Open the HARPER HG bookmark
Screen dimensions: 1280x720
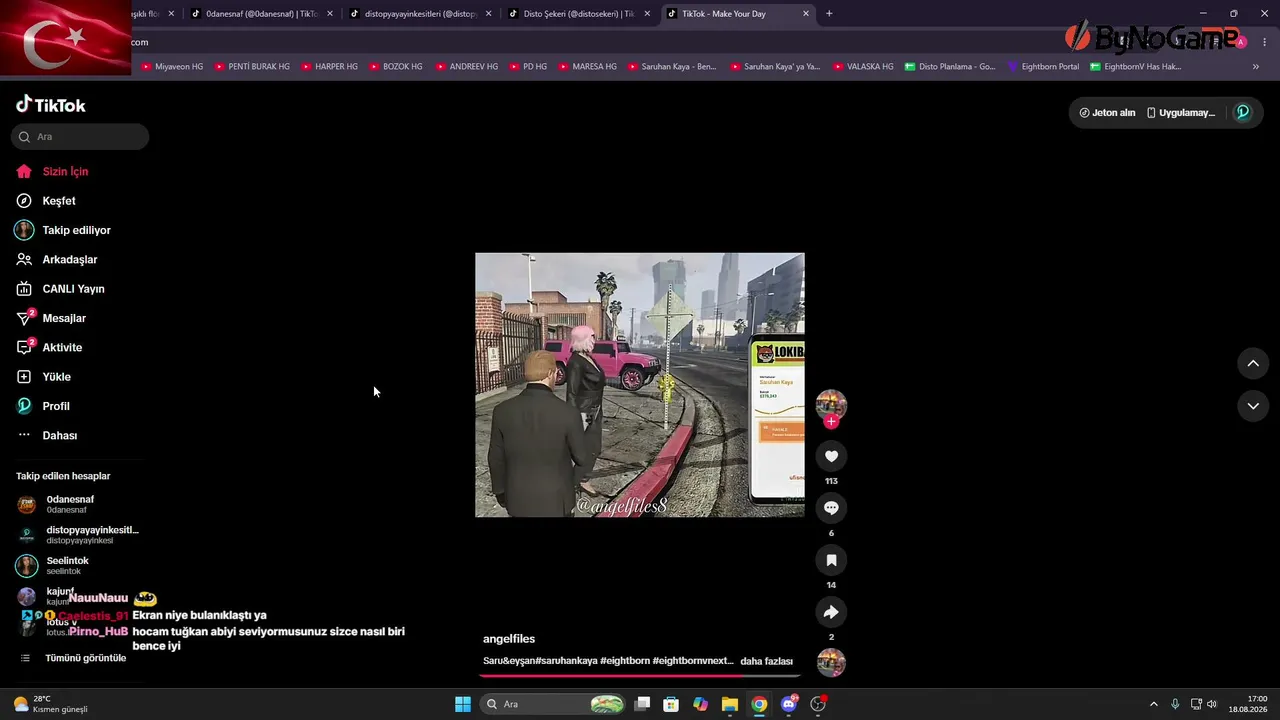pyautogui.click(x=328, y=67)
